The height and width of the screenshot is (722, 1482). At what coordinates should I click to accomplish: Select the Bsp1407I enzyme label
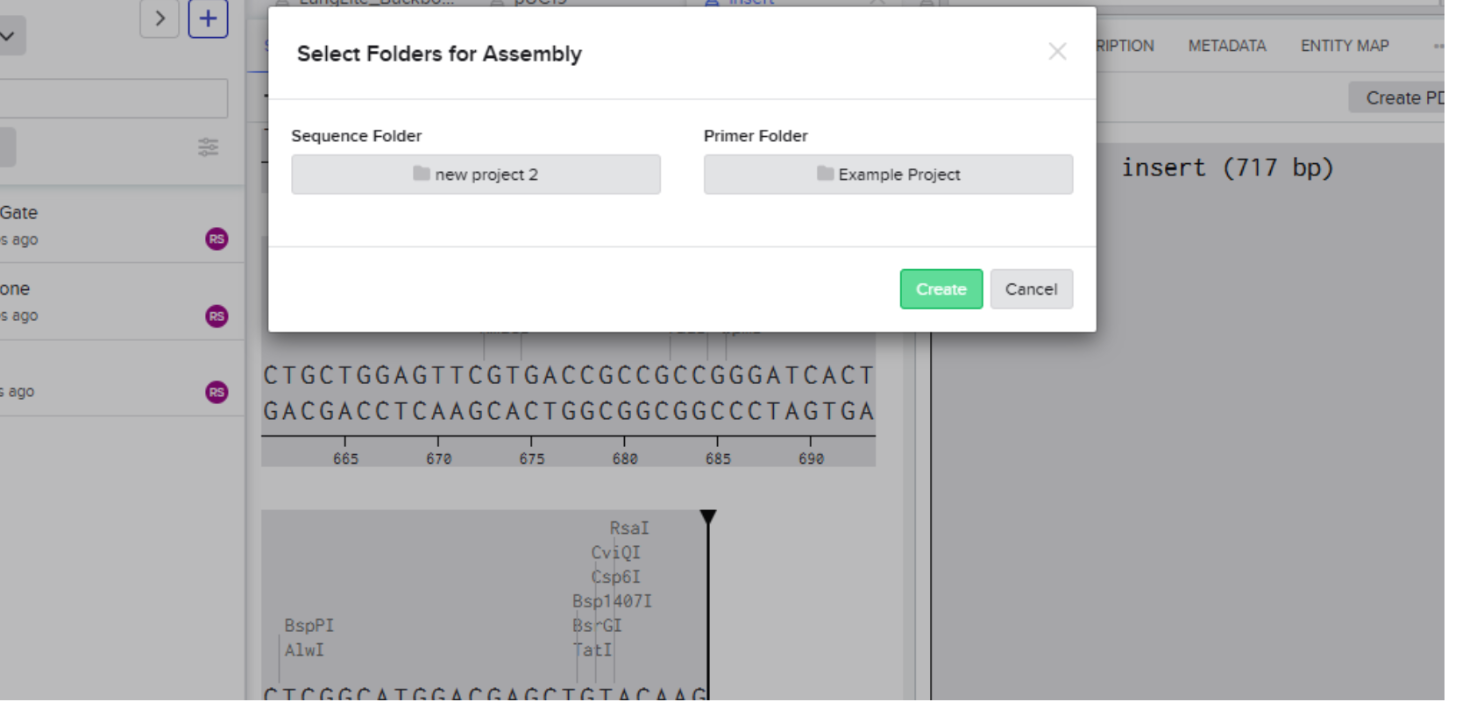(612, 601)
